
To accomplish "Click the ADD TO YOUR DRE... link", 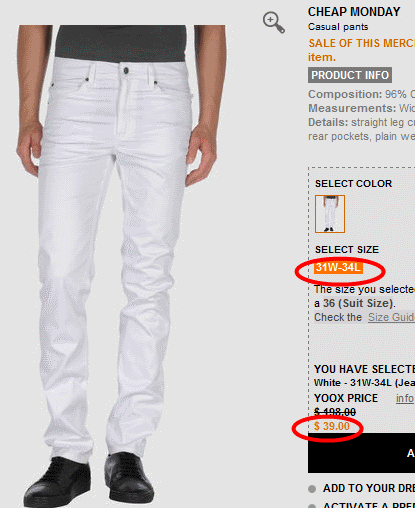I will [x=369, y=488].
